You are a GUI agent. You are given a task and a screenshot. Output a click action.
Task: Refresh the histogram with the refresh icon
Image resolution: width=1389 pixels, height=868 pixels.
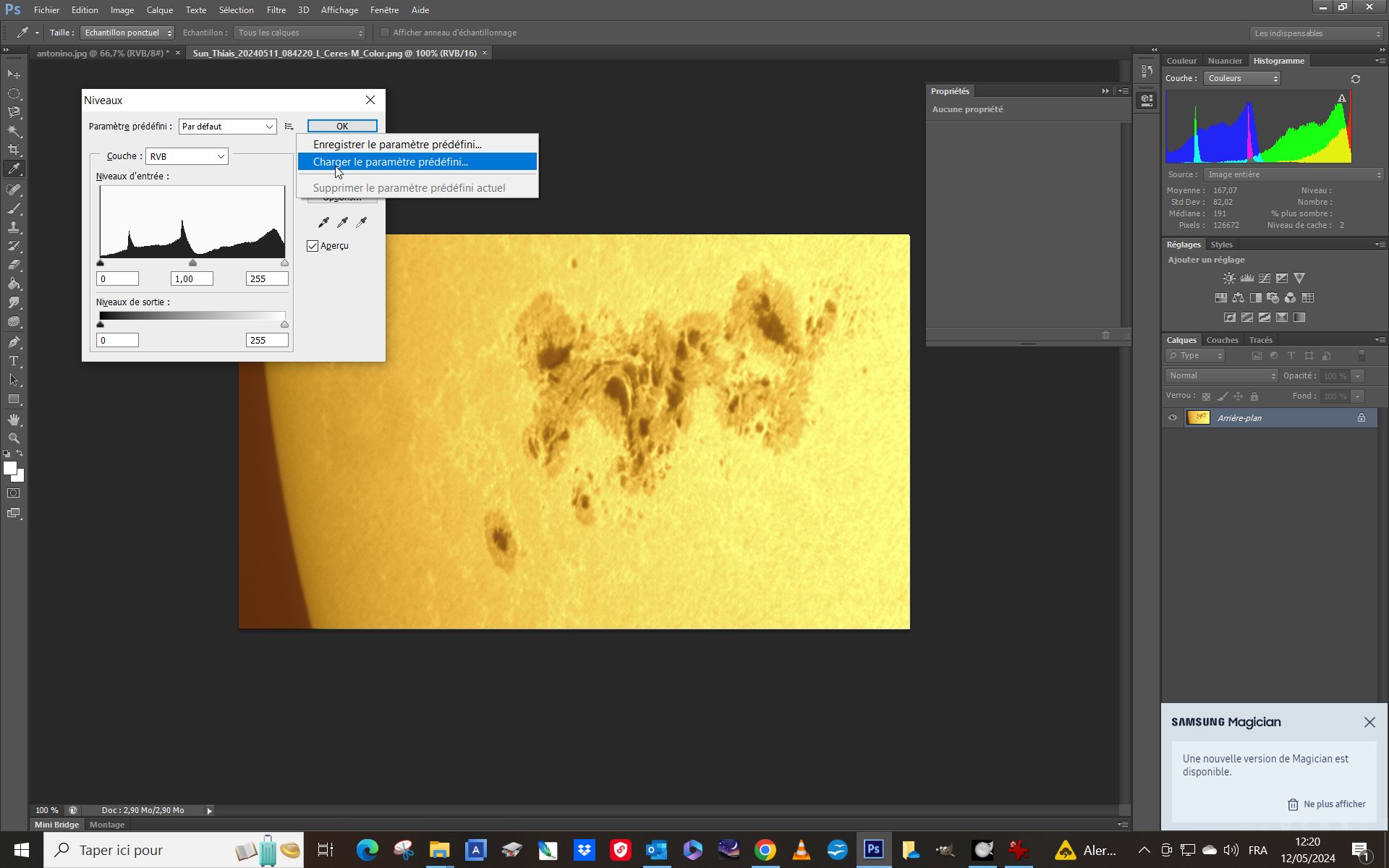[1356, 79]
